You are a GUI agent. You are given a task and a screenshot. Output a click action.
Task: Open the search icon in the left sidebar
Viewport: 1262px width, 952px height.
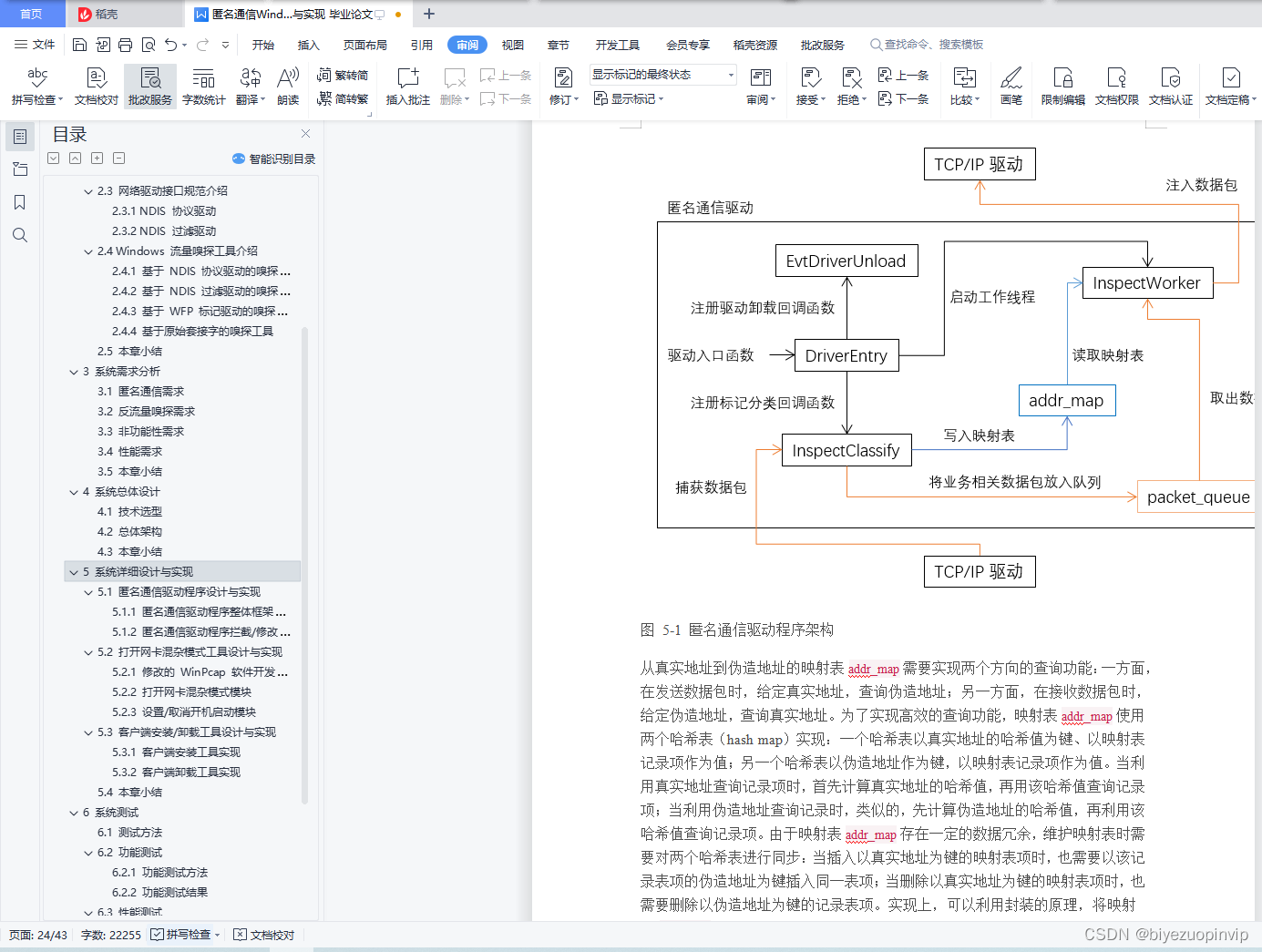pos(19,235)
